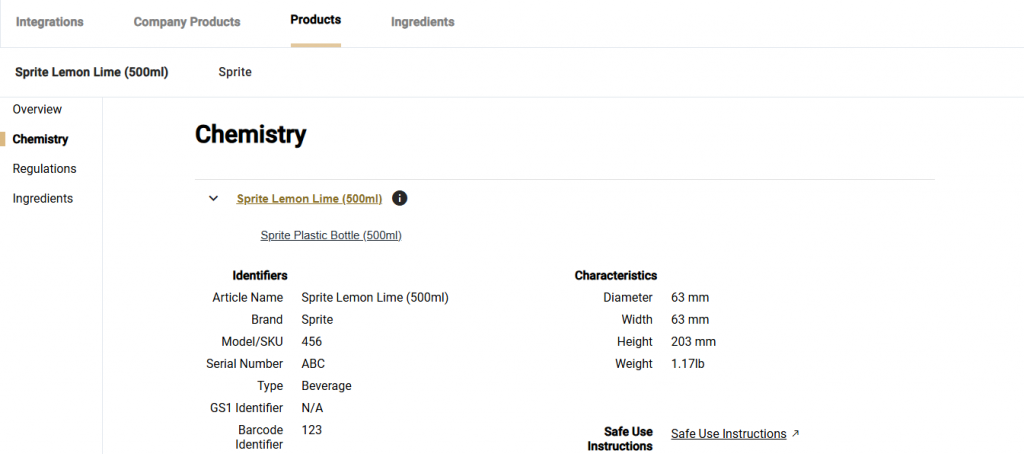This screenshot has height=454, width=1024.
Task: Click the Serial Number value ABC
Action: pyautogui.click(x=313, y=364)
